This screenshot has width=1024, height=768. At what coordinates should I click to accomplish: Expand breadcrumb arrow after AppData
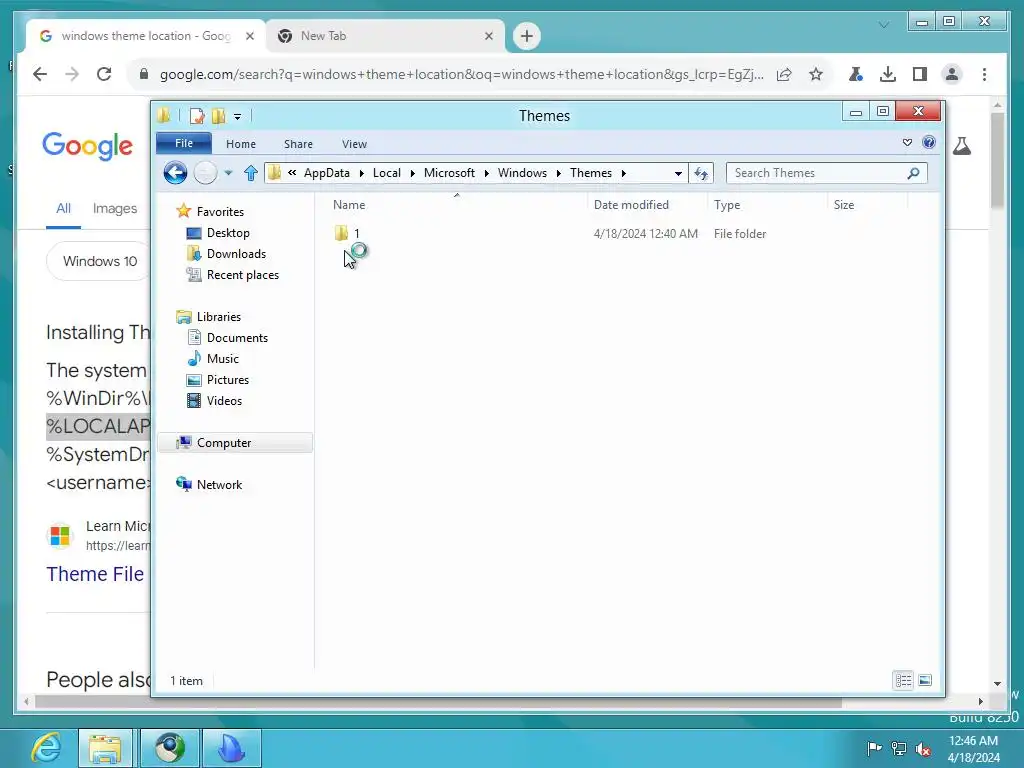coord(361,173)
